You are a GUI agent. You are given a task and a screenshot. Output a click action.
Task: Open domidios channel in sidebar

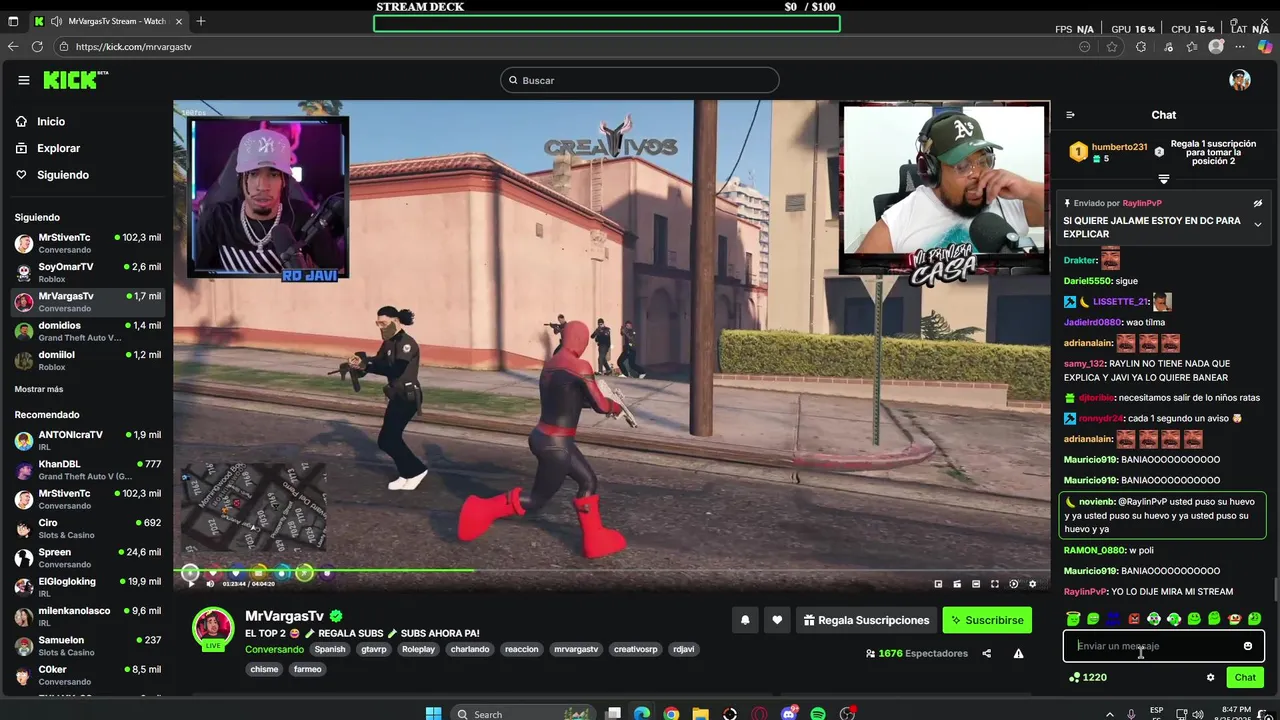click(x=87, y=331)
